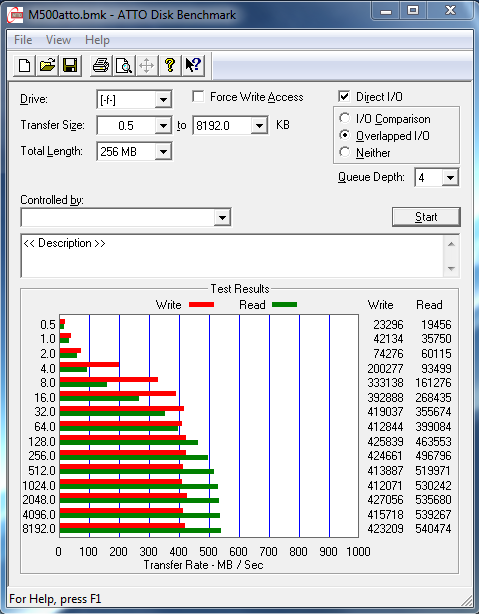Click the Test Results group title
479x614 pixels.
coord(240,289)
